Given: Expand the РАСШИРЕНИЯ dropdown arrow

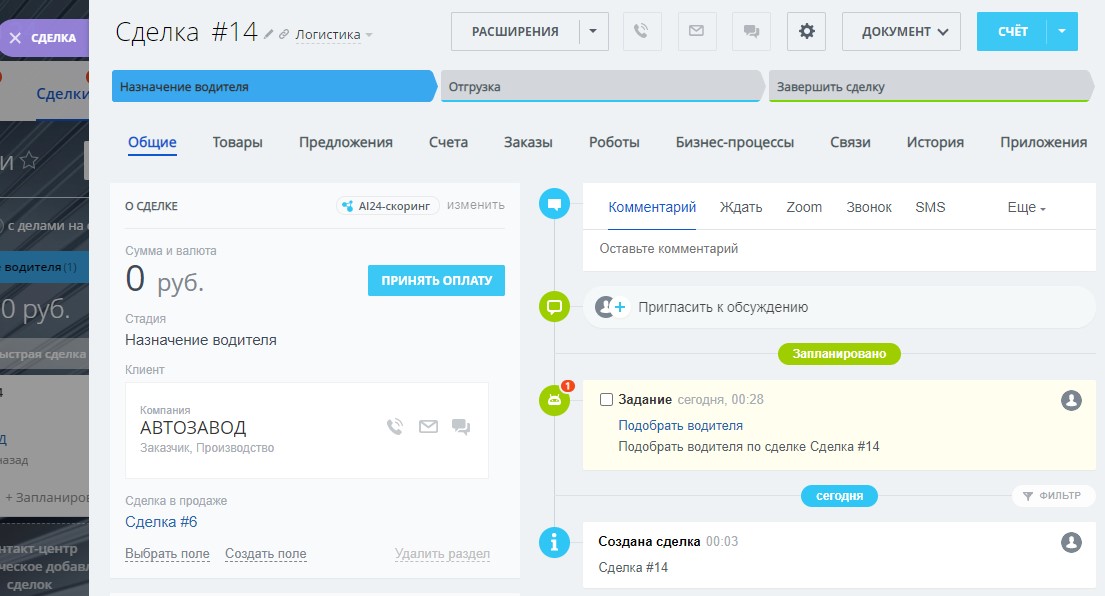Looking at the screenshot, I should (x=593, y=31).
